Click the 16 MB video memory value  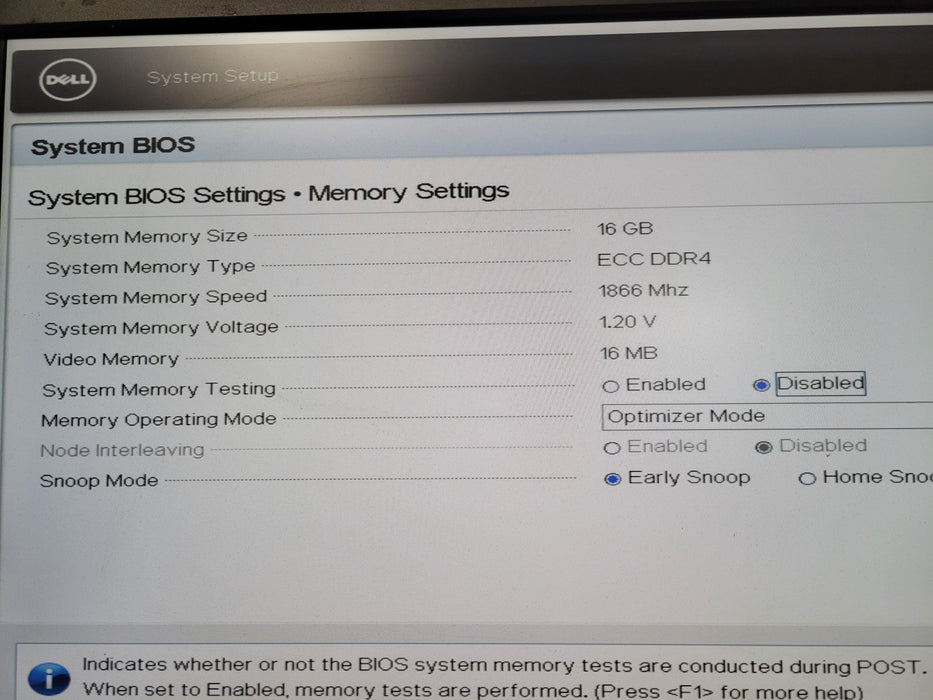(628, 354)
